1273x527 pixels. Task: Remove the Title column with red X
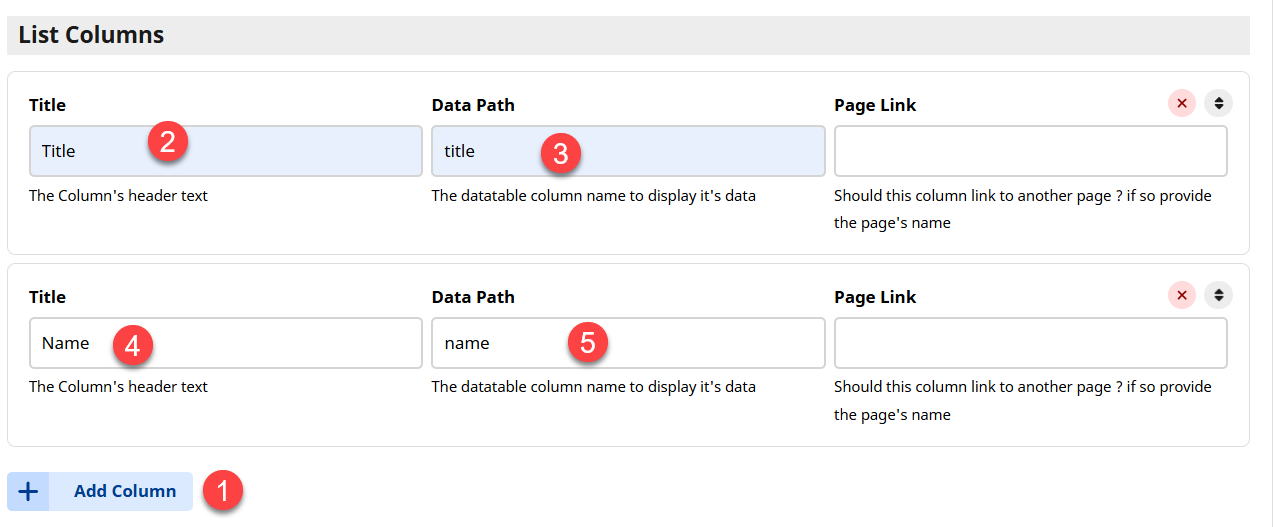pos(1182,103)
